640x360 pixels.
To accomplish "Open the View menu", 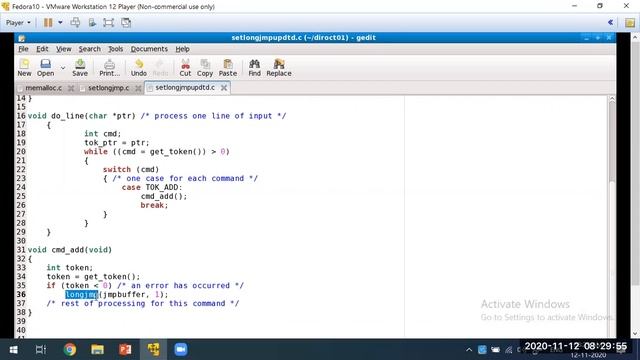I will 63,49.
